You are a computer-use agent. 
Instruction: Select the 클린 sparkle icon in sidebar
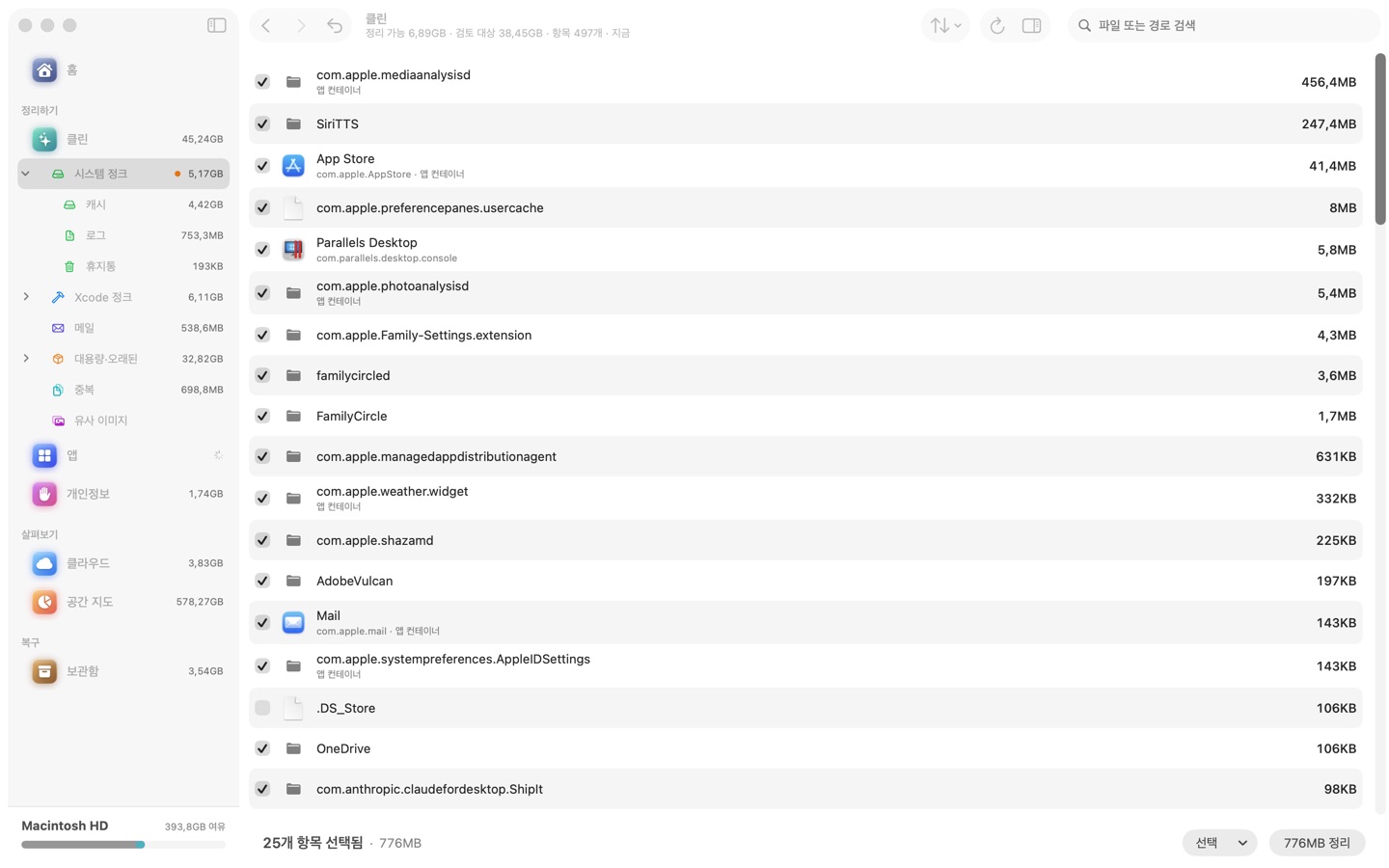(x=44, y=139)
